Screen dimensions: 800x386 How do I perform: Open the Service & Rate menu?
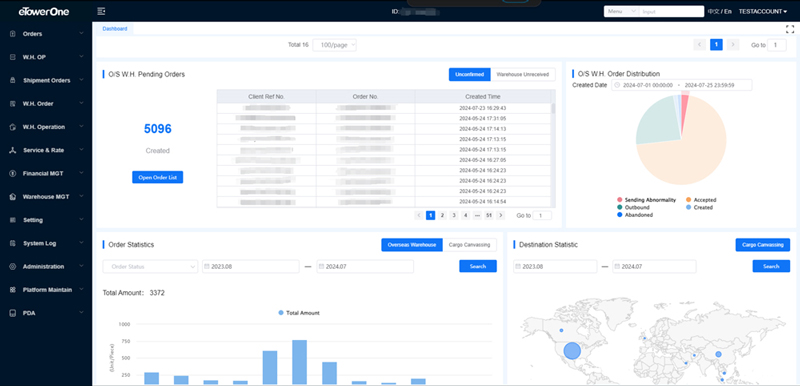(x=46, y=150)
